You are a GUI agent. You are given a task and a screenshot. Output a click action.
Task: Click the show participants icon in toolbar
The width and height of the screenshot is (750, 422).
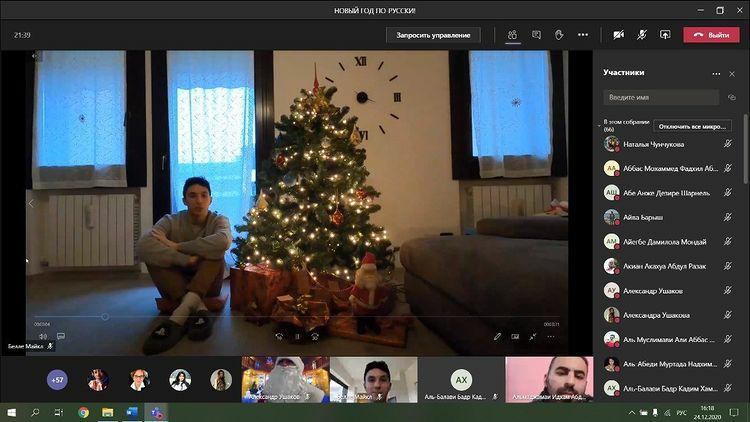click(x=512, y=35)
